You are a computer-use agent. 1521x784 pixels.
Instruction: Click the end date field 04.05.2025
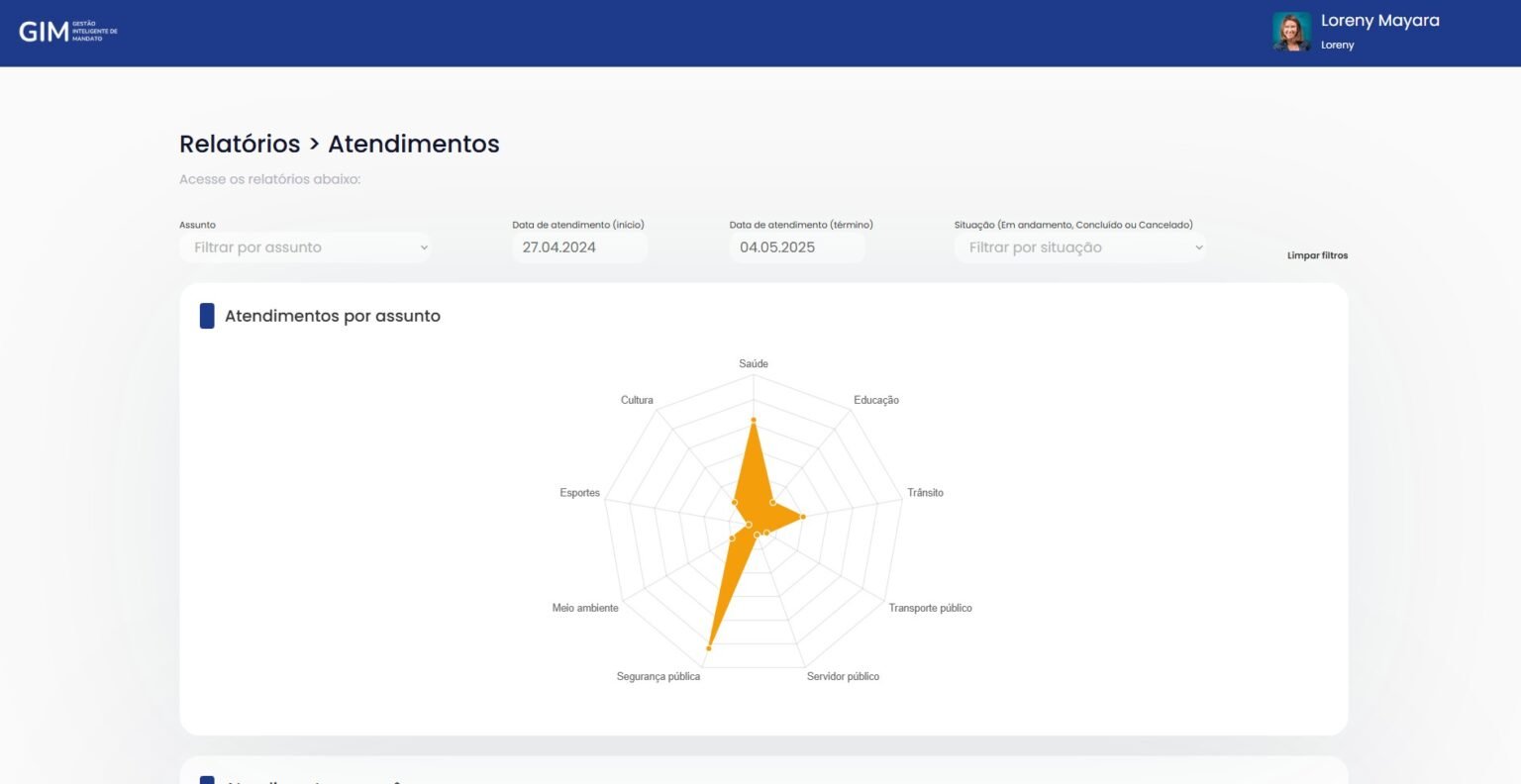coord(796,247)
